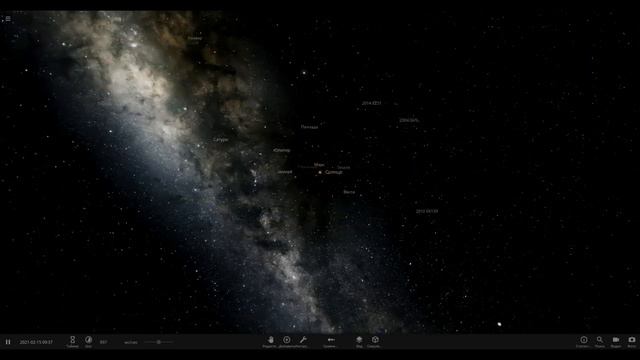Open the hamburger main menu

point(8,18)
